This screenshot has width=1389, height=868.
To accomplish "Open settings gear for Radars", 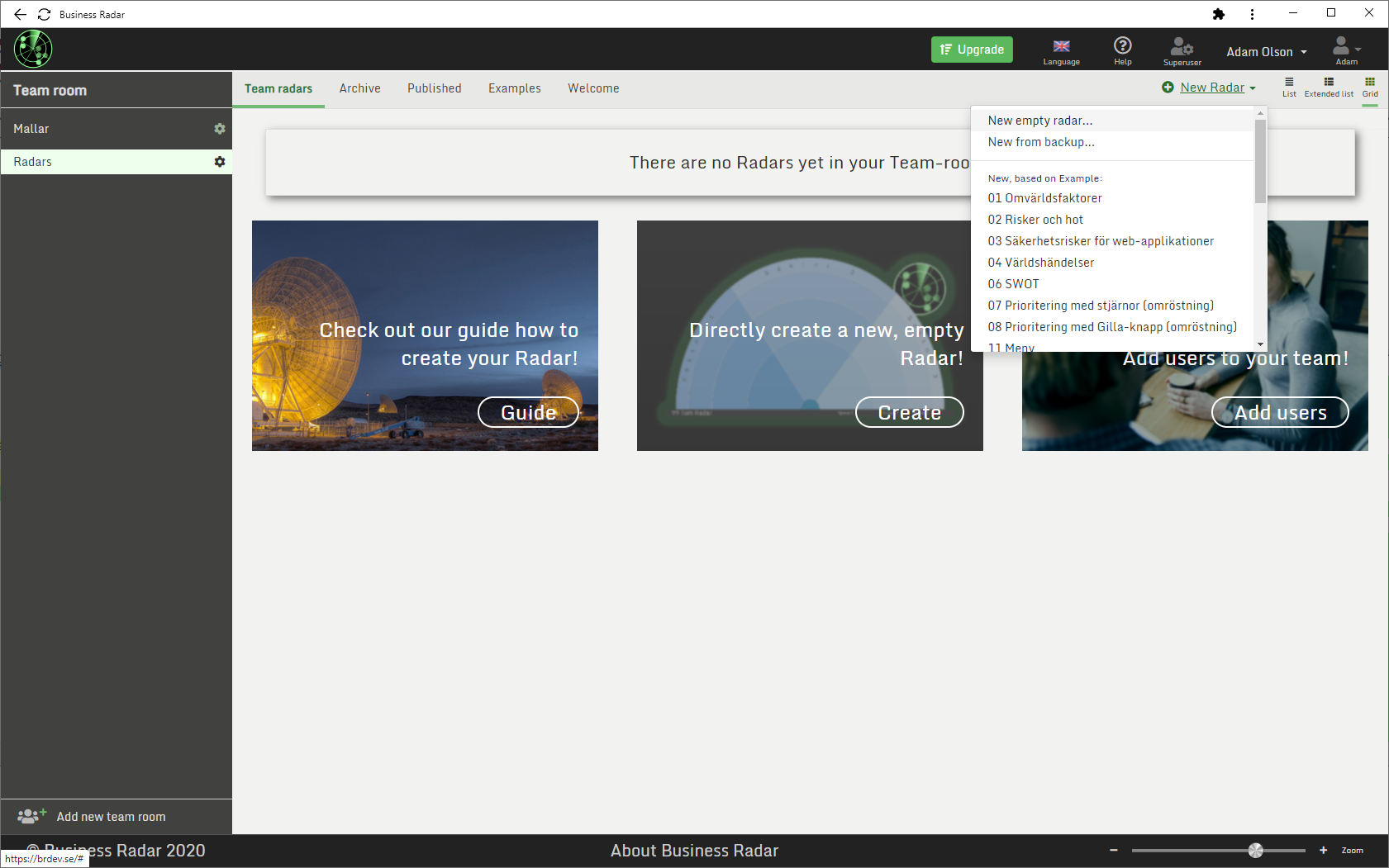I will [220, 162].
